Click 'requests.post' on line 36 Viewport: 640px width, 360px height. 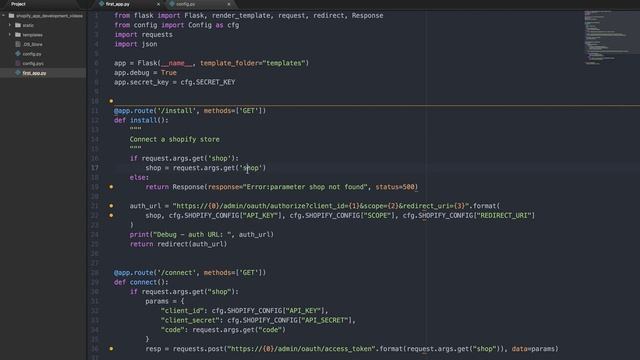[198, 349]
